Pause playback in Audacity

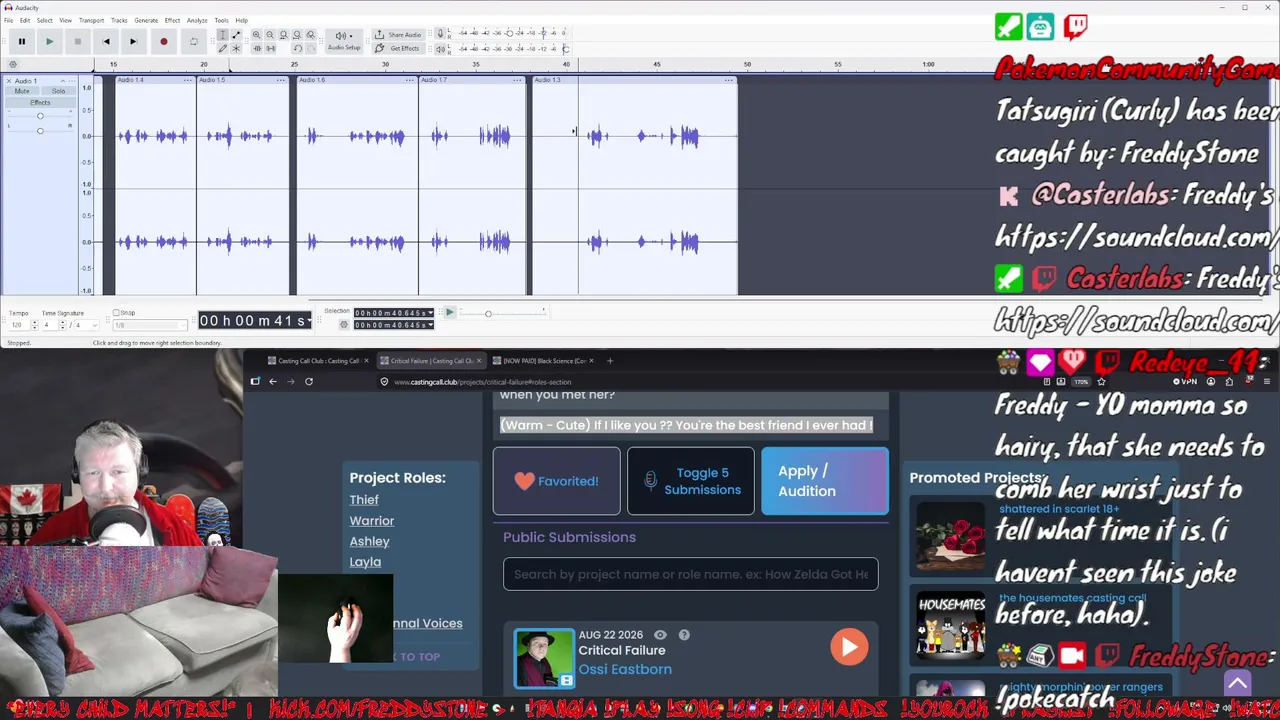click(21, 41)
